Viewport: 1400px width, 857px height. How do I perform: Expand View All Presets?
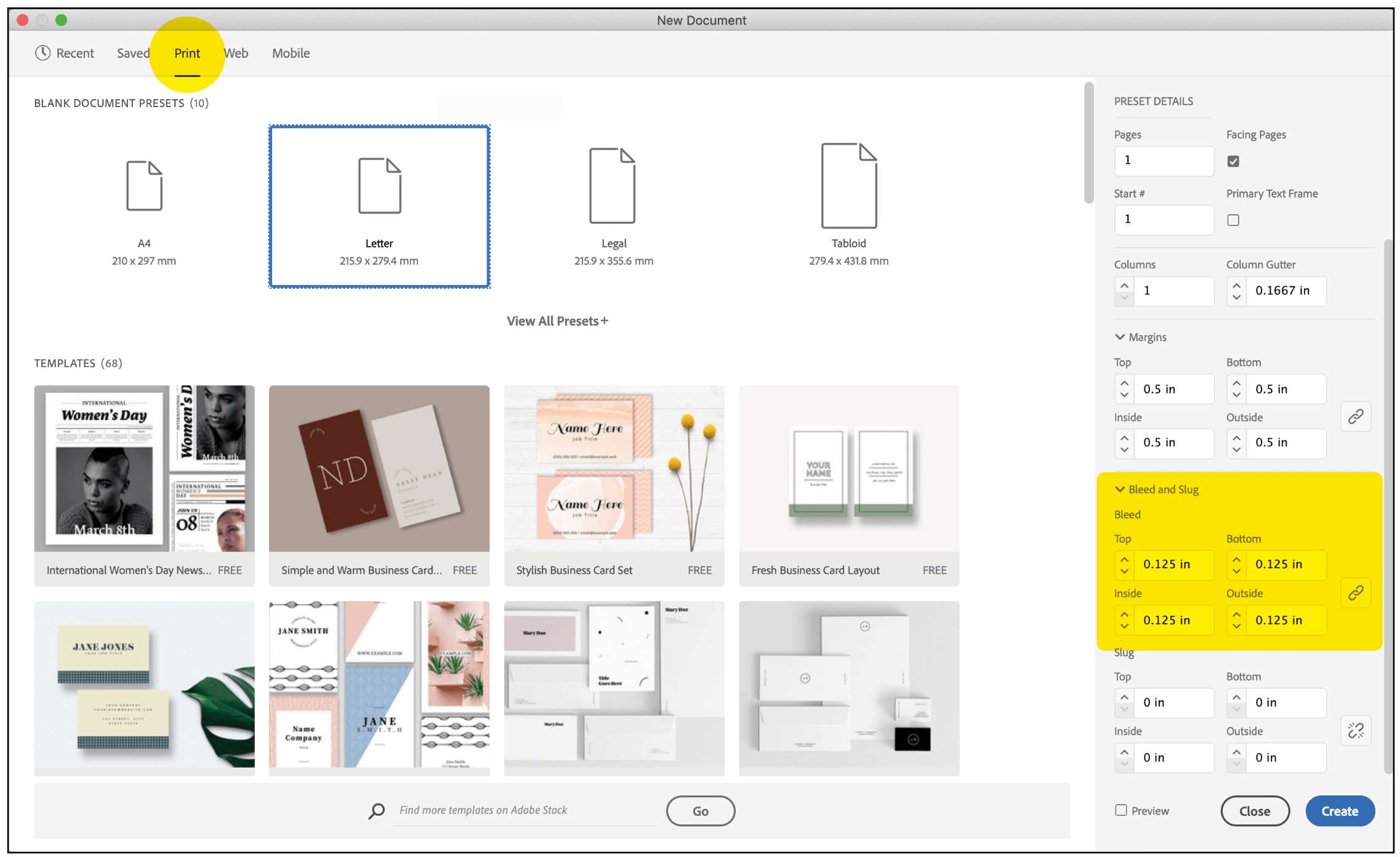pyautogui.click(x=557, y=321)
